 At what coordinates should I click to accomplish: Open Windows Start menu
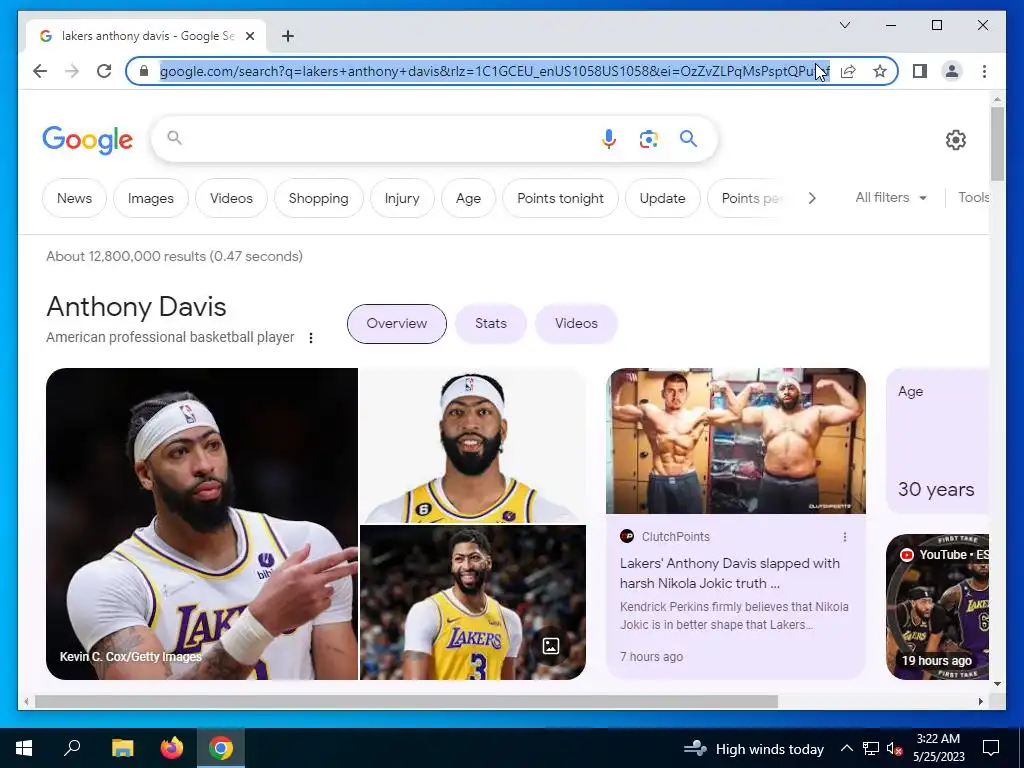tap(24, 748)
